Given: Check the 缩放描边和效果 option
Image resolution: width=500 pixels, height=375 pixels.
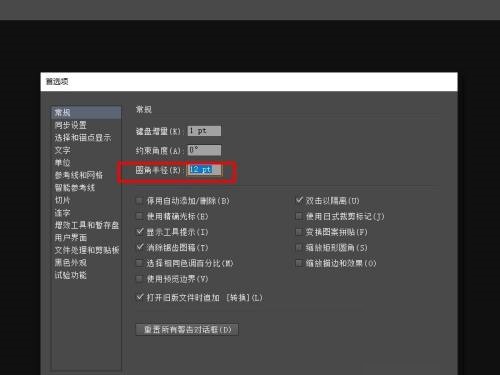Looking at the screenshot, I should [x=299, y=263].
